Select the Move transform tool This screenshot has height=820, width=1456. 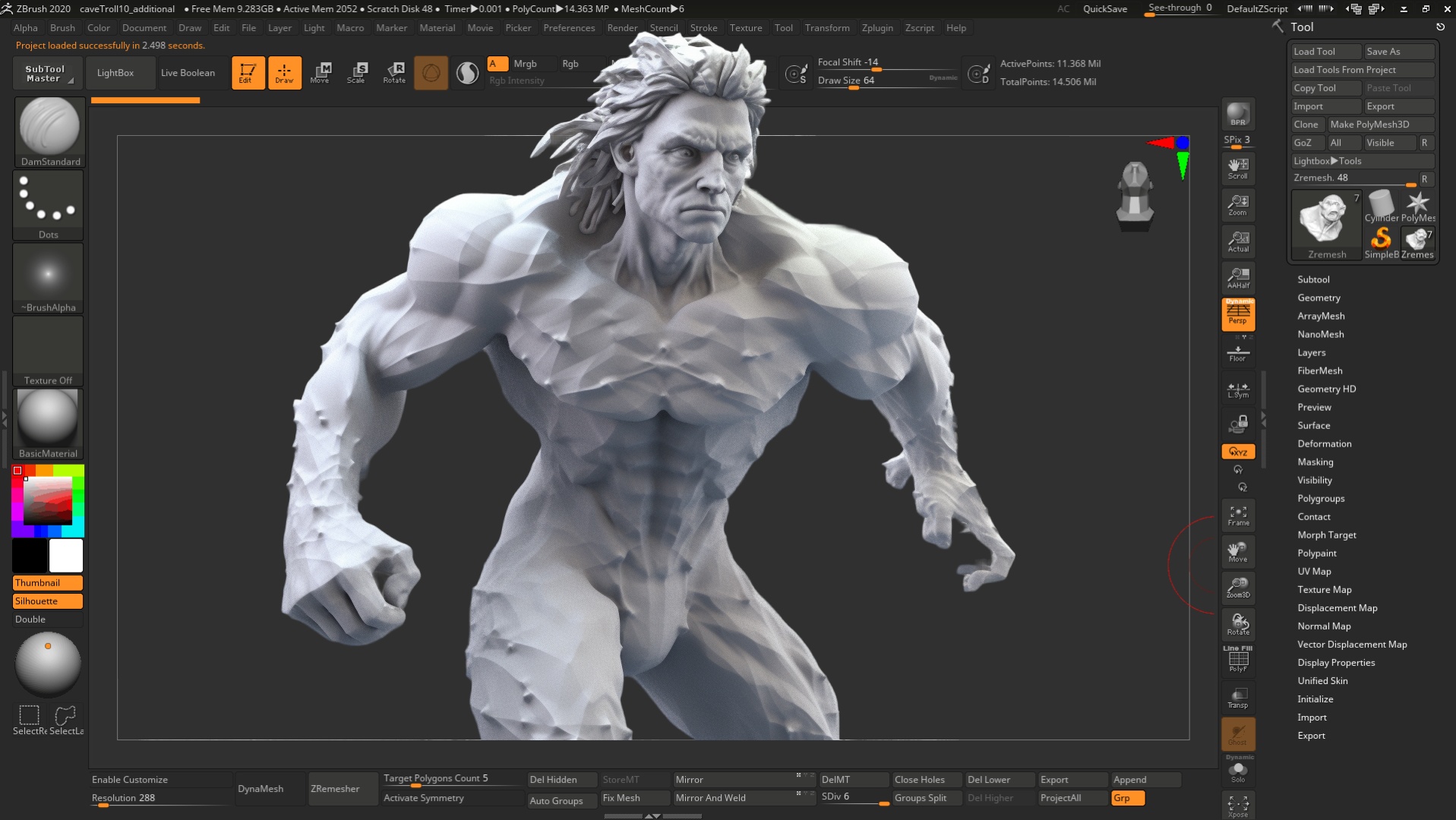click(x=320, y=73)
